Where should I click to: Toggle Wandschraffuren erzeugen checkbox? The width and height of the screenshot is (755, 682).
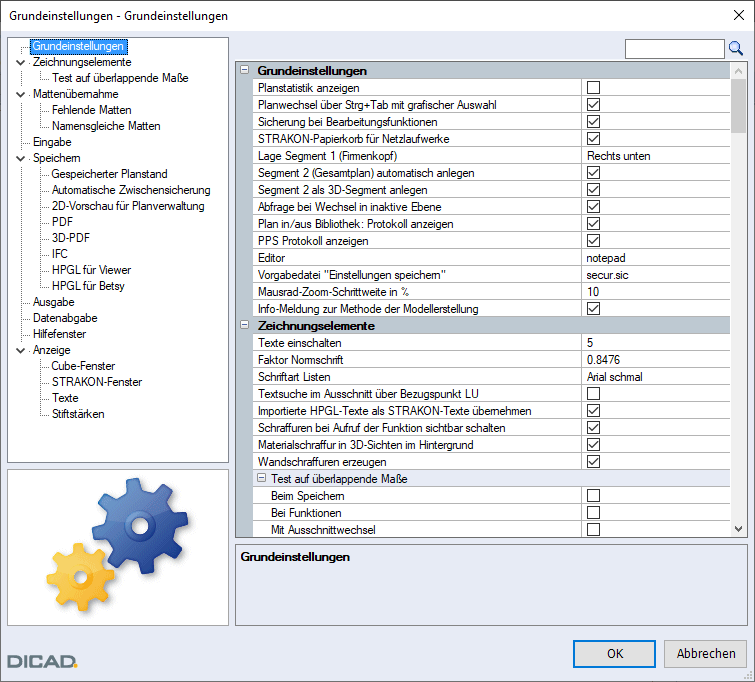tap(593, 461)
